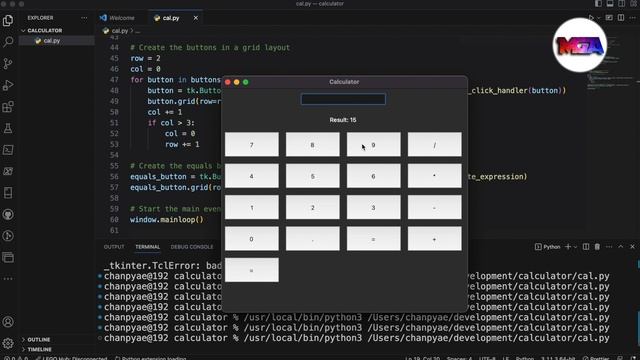Click calculator button 5
Viewport: 640px width, 360px height.
click(x=312, y=176)
